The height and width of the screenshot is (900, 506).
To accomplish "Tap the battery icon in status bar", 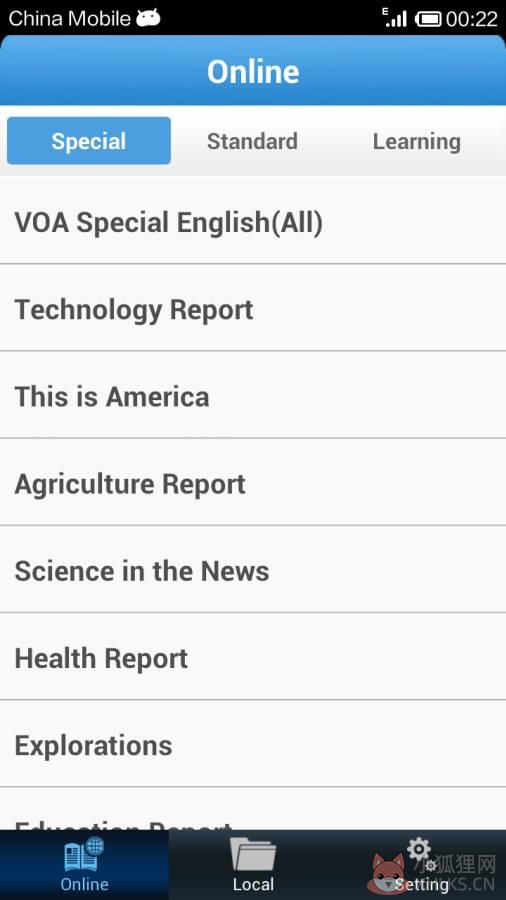I will (x=427, y=19).
